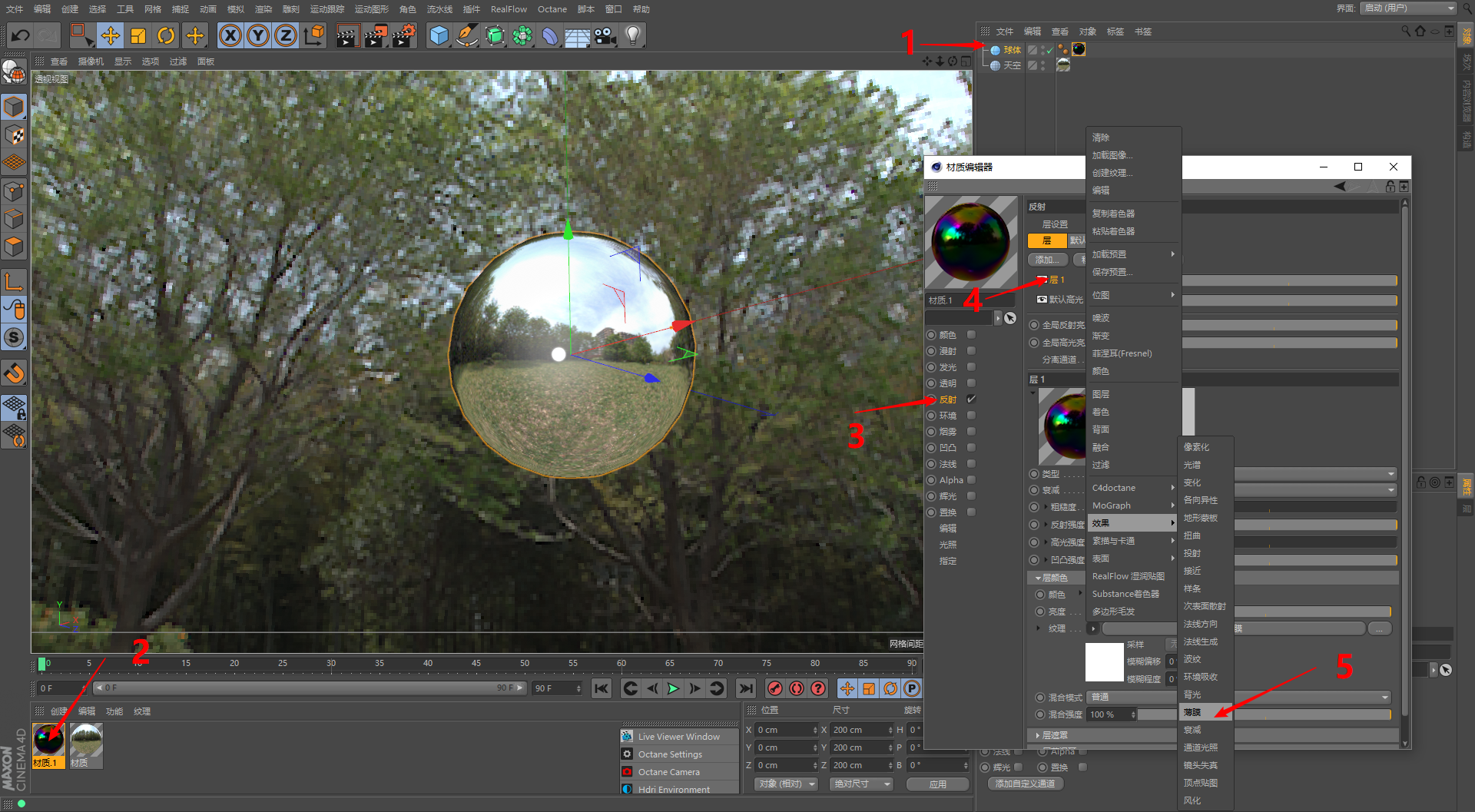Adjust the 混合强度 slider
Viewport: 1475px width, 812px height.
coord(1265,714)
